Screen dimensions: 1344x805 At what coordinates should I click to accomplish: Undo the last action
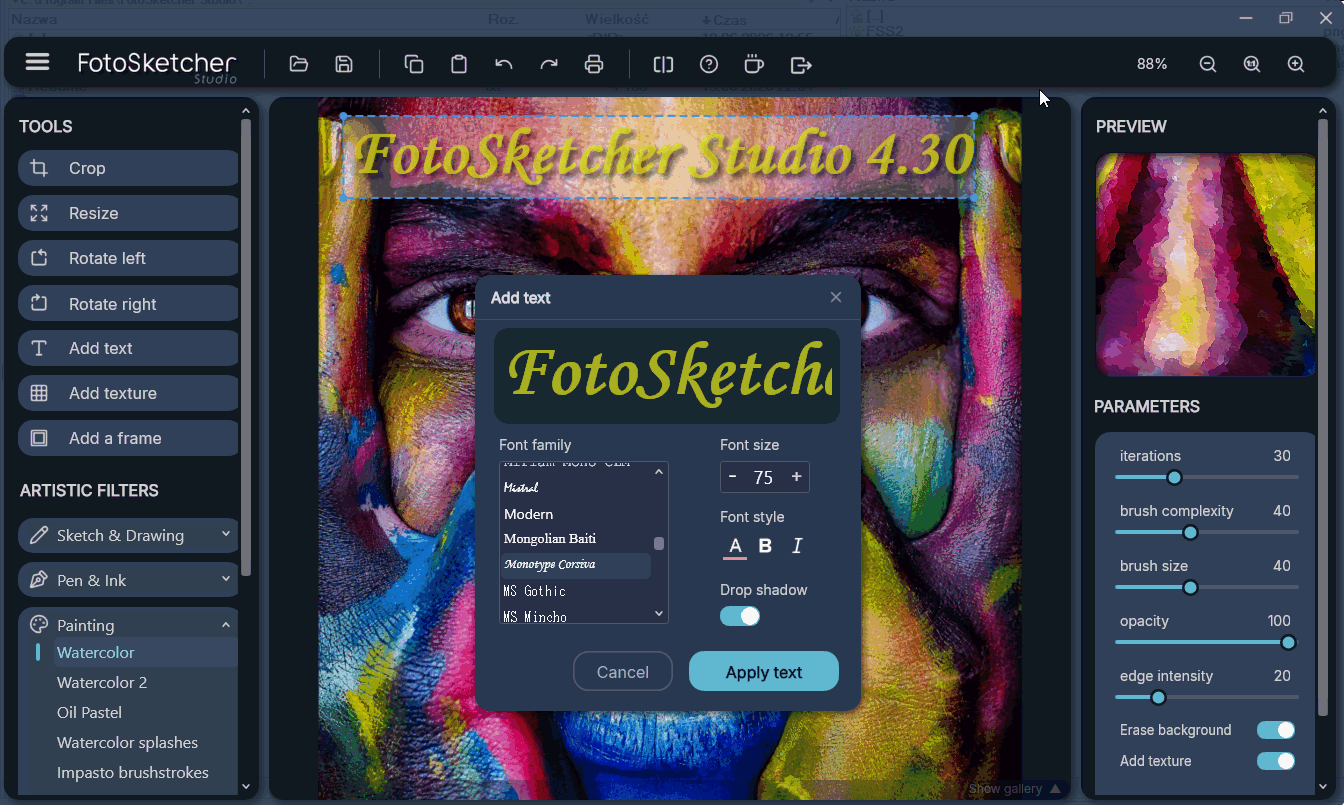(x=504, y=64)
